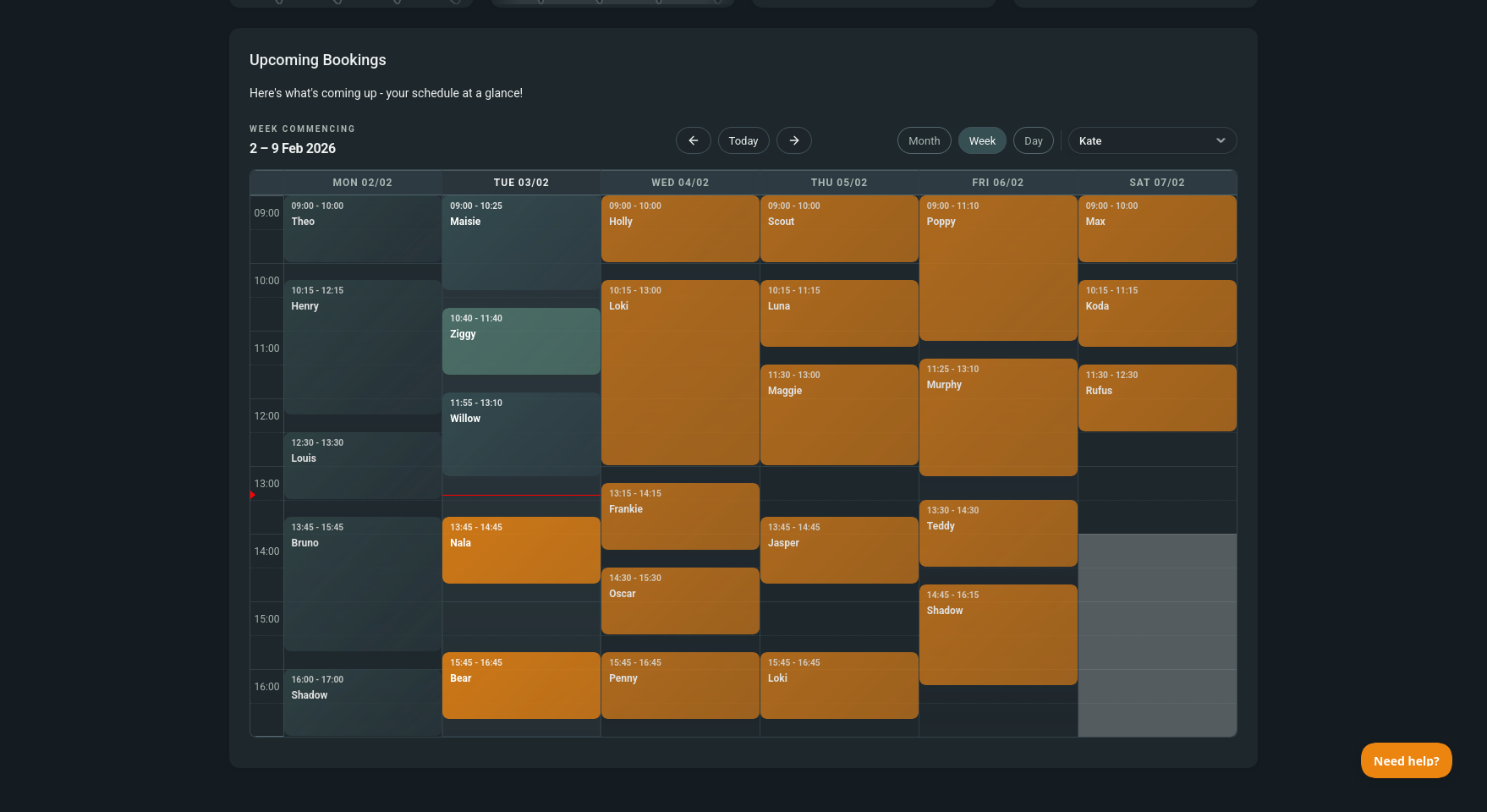Screen dimensions: 1487x812
Task: Advance to next week with right arrow
Action: pyautogui.click(x=793, y=140)
